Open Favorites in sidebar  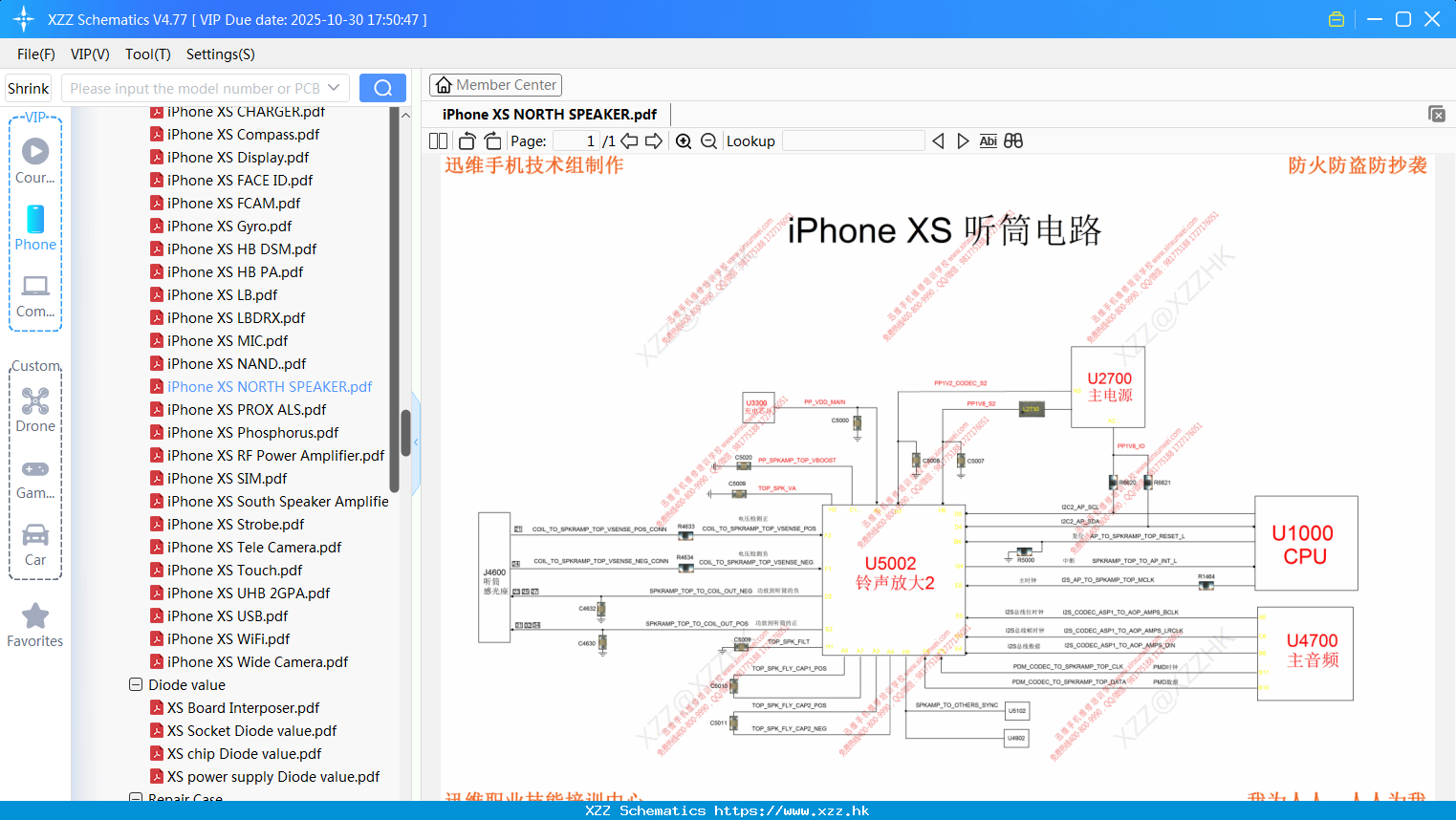[x=35, y=625]
